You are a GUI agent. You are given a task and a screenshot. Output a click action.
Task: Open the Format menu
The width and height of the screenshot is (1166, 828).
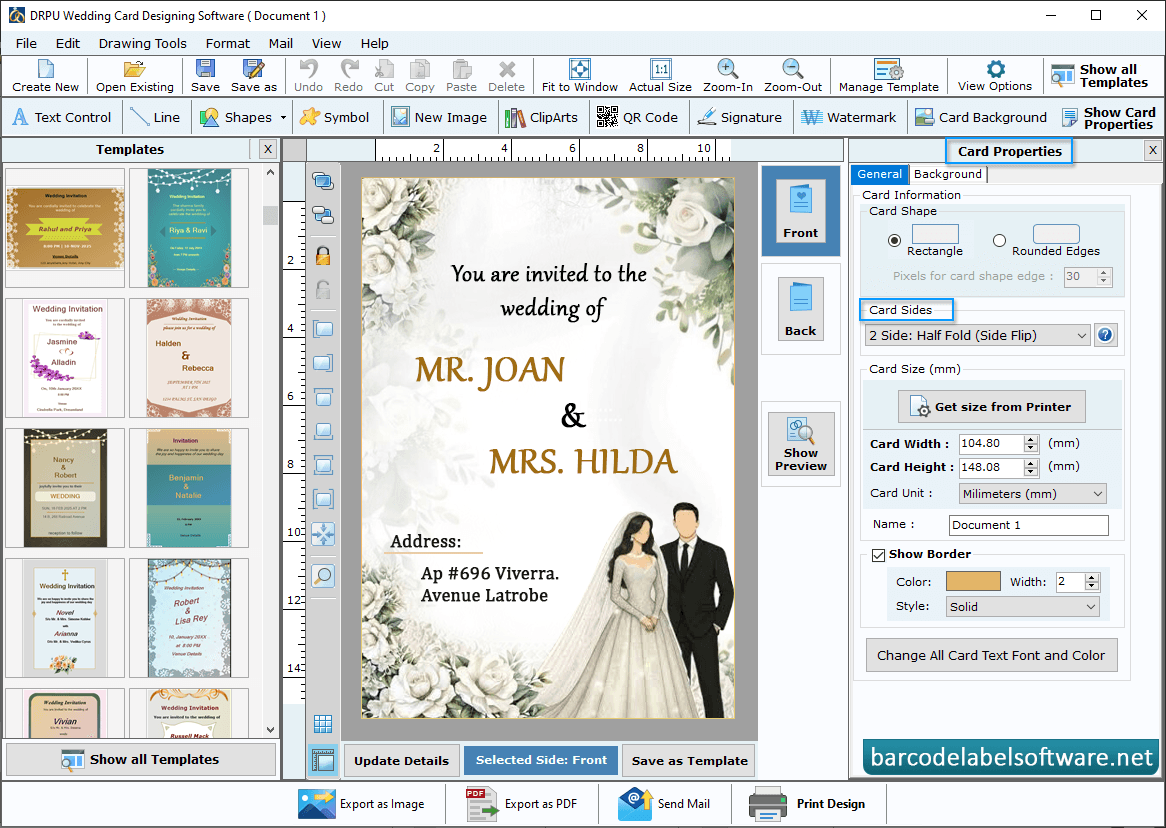[228, 43]
